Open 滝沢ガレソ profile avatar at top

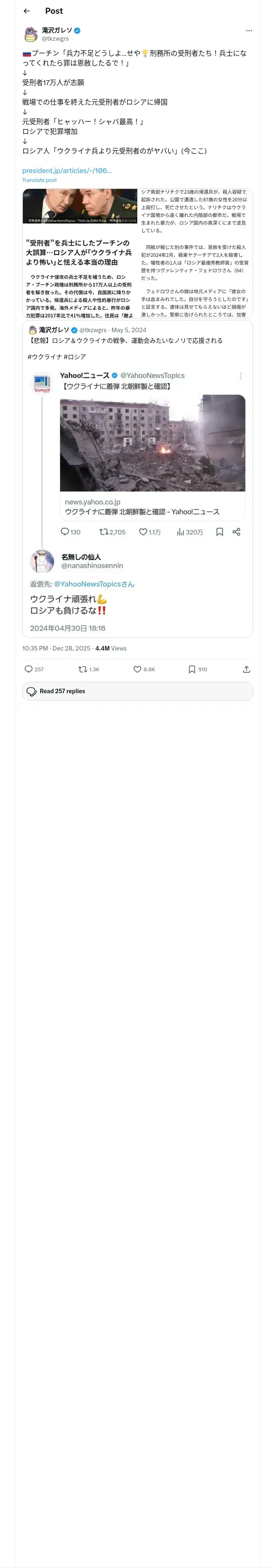[x=31, y=34]
